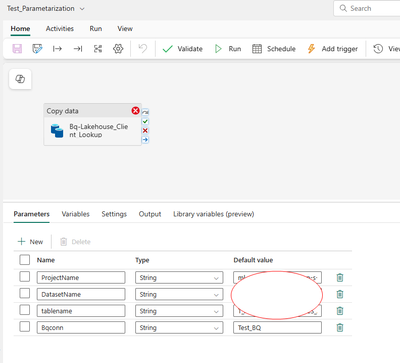Click the Delete parameters button
This screenshot has height=363, width=400.
coord(75,242)
